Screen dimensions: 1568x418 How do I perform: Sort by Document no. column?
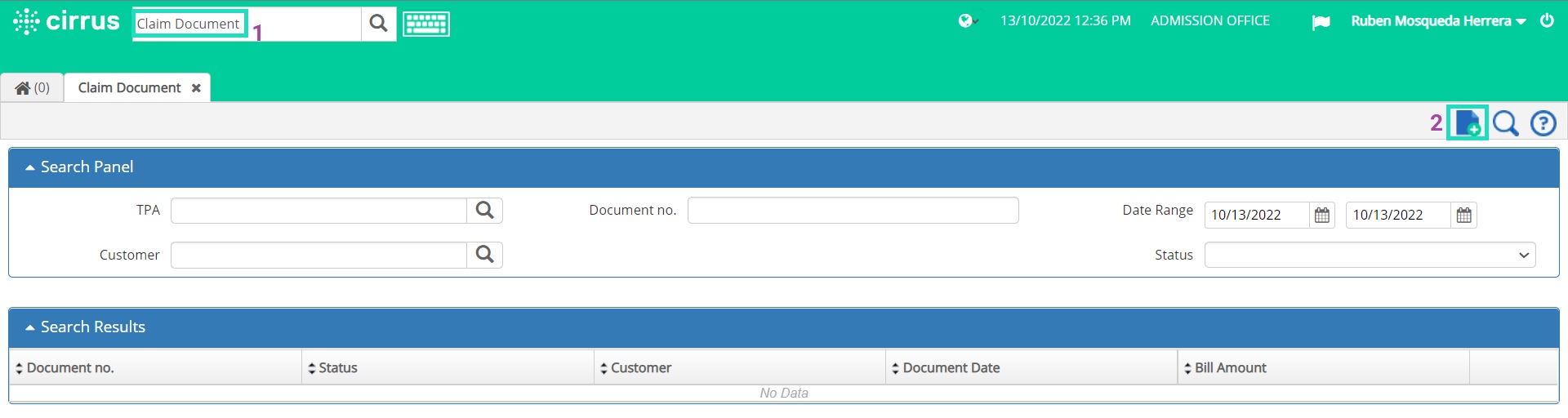(155, 368)
